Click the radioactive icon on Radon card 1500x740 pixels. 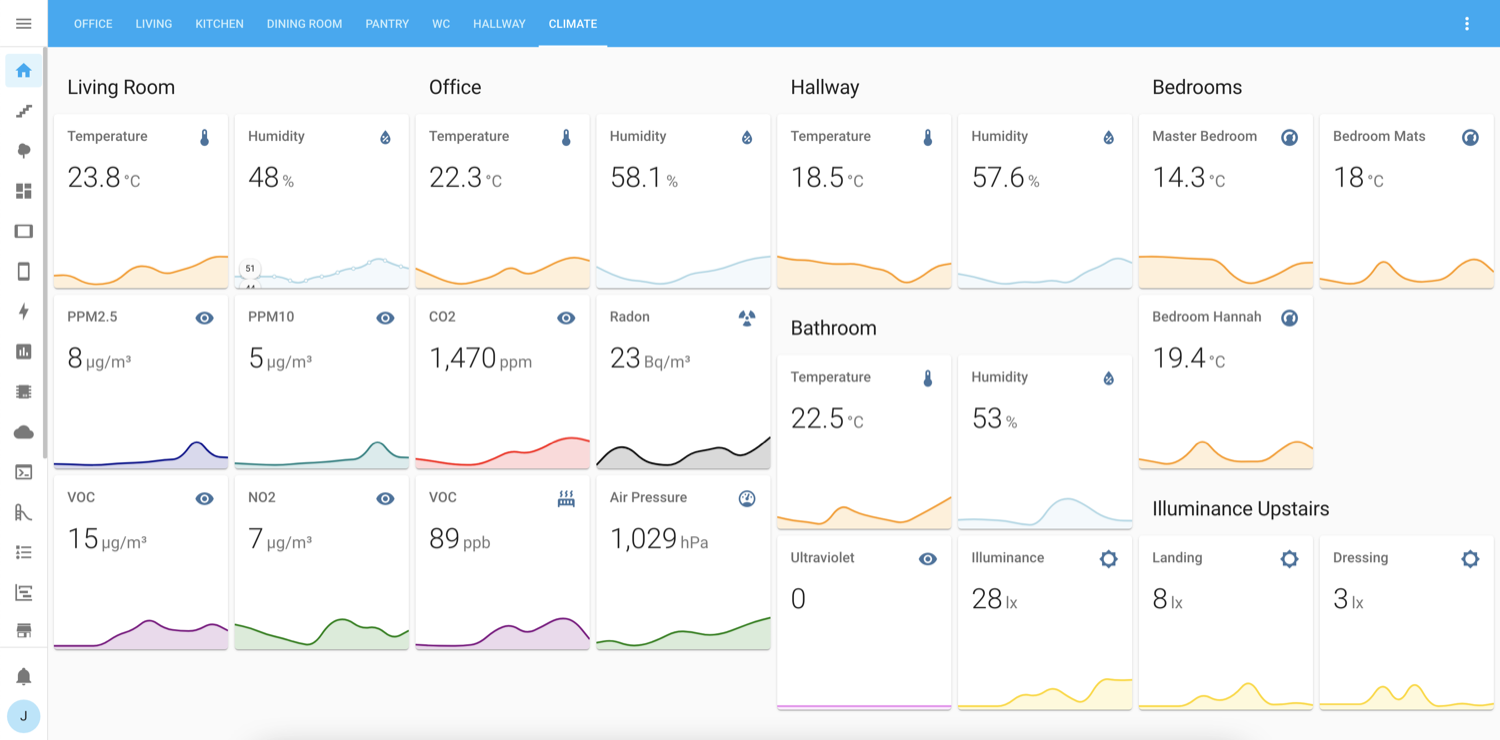(747, 318)
